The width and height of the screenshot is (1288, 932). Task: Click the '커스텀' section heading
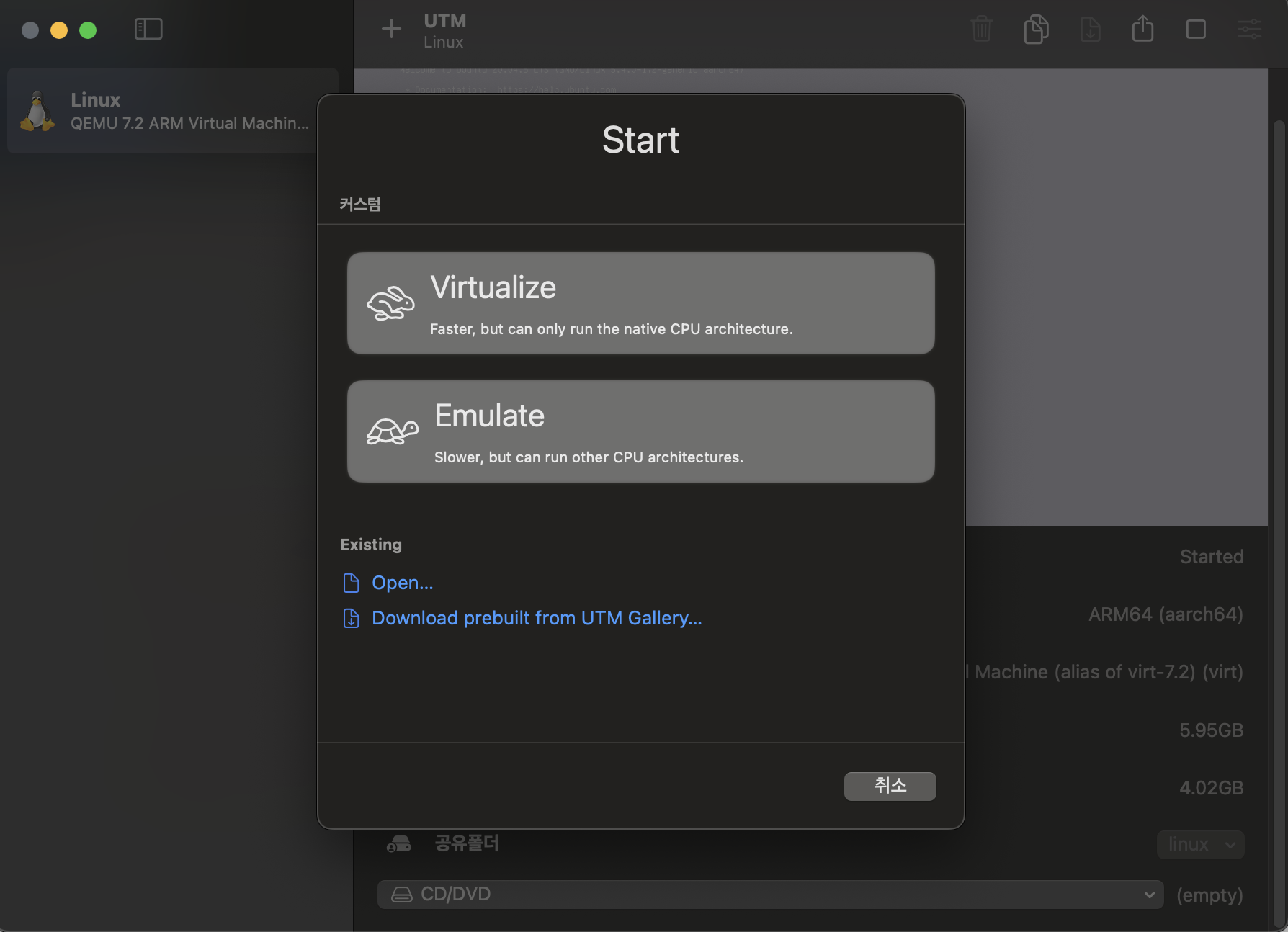360,205
